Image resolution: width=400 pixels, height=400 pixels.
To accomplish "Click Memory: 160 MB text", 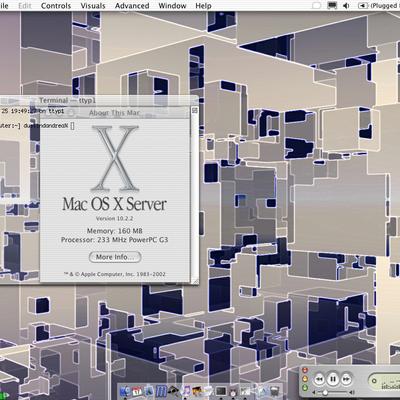I will tap(115, 231).
